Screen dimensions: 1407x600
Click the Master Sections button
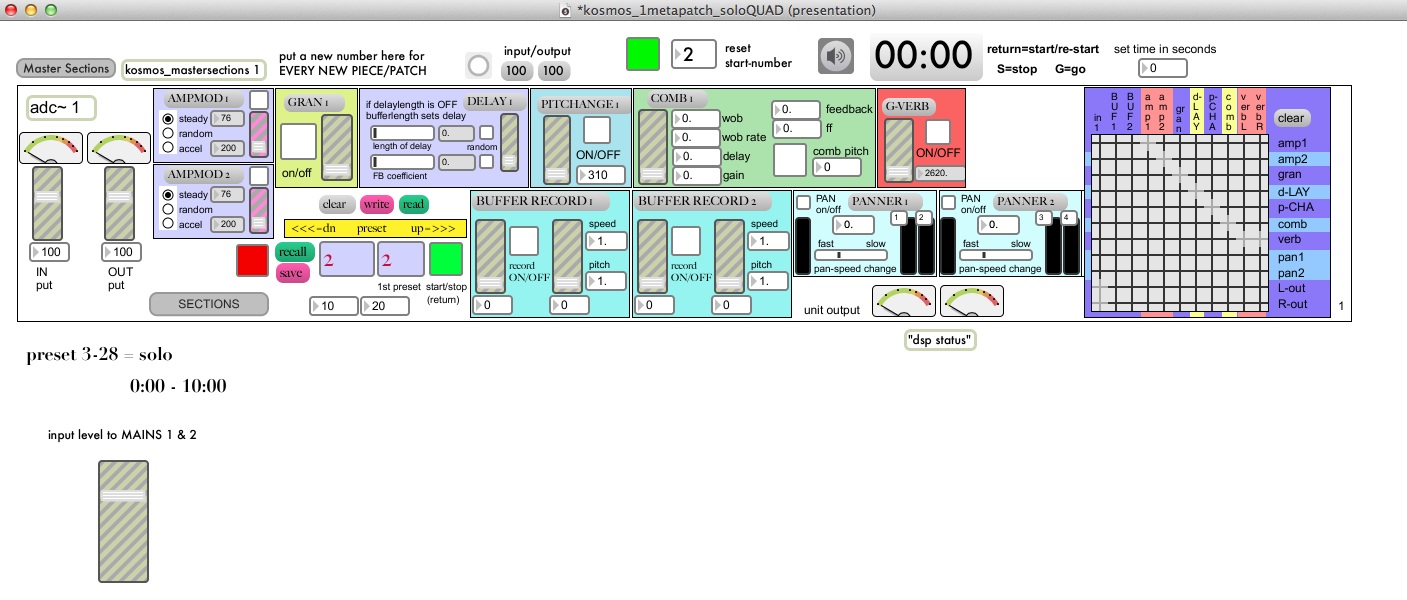coord(65,69)
